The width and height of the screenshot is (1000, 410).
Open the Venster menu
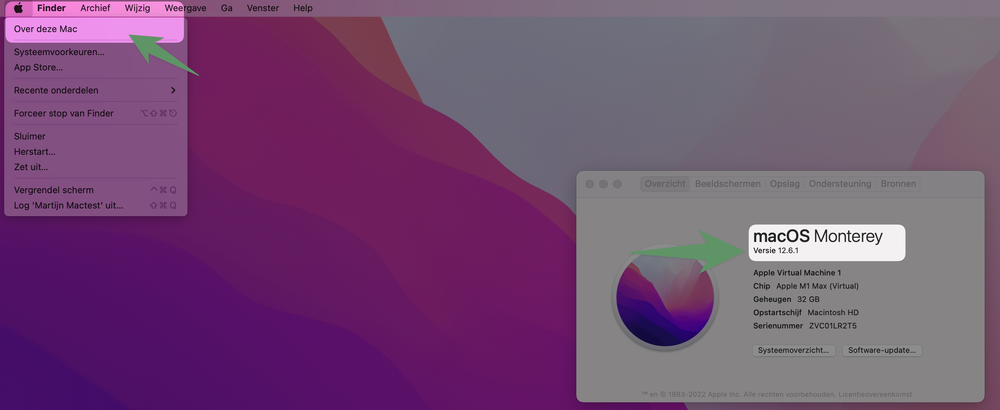[x=263, y=8]
